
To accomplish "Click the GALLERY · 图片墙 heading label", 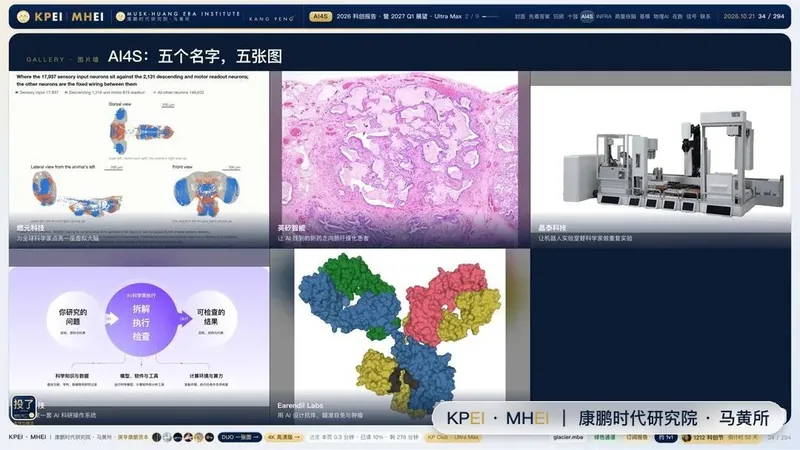I will point(62,60).
